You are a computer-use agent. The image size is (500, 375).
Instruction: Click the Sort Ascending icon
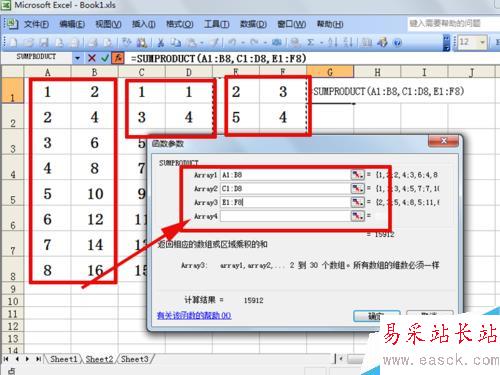pyautogui.click(x=332, y=42)
